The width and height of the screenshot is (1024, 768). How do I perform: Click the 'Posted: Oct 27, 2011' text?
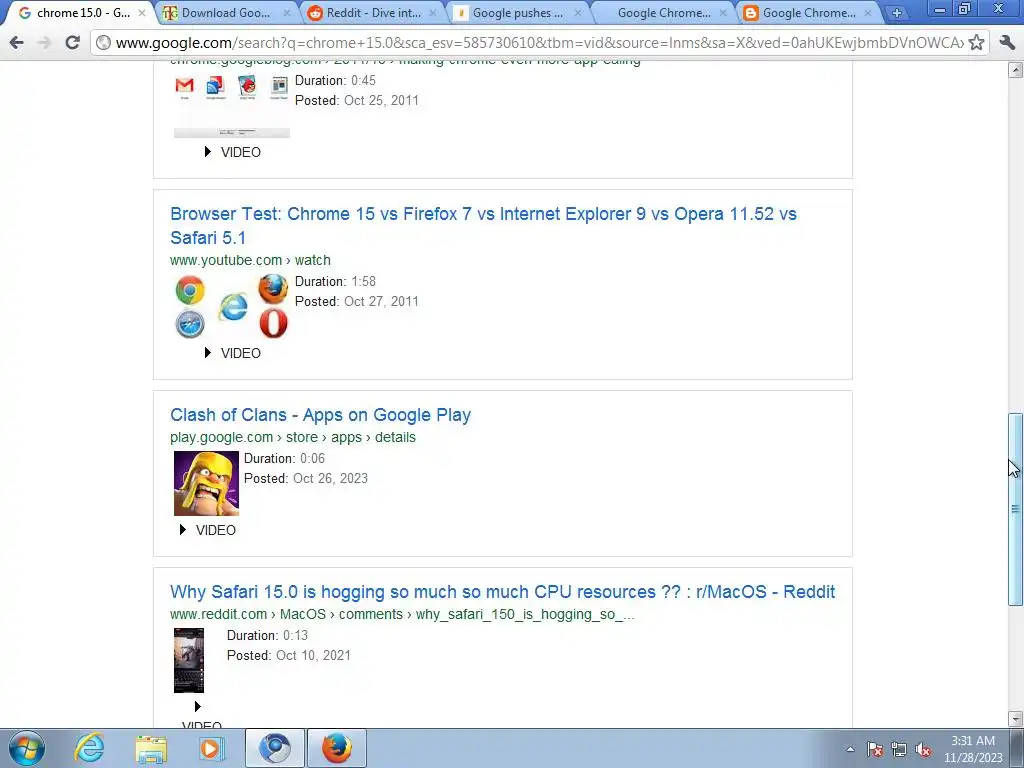[357, 302]
